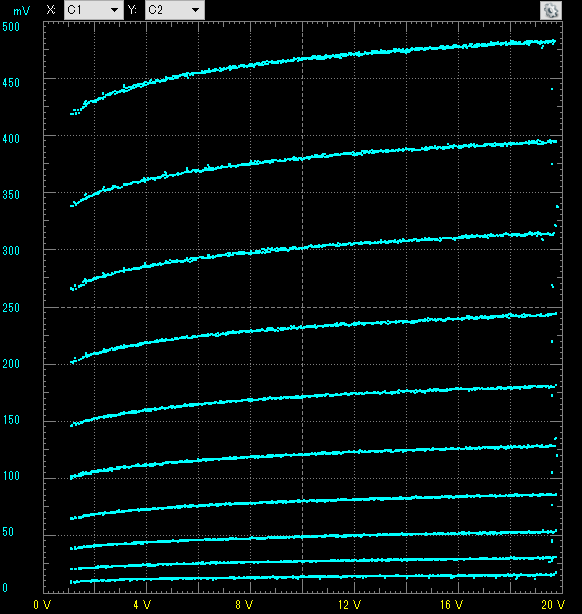The image size is (582, 614).
Task: Click the 12 V horizontal axis label
Action: click(349, 605)
